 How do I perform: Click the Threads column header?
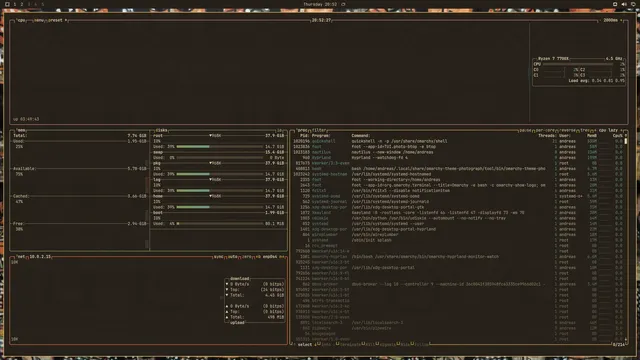click(x=547, y=136)
